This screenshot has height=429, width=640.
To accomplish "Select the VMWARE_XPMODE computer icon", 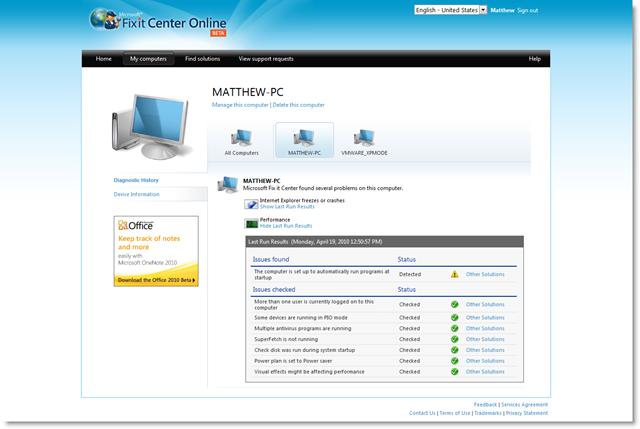I will tap(364, 138).
